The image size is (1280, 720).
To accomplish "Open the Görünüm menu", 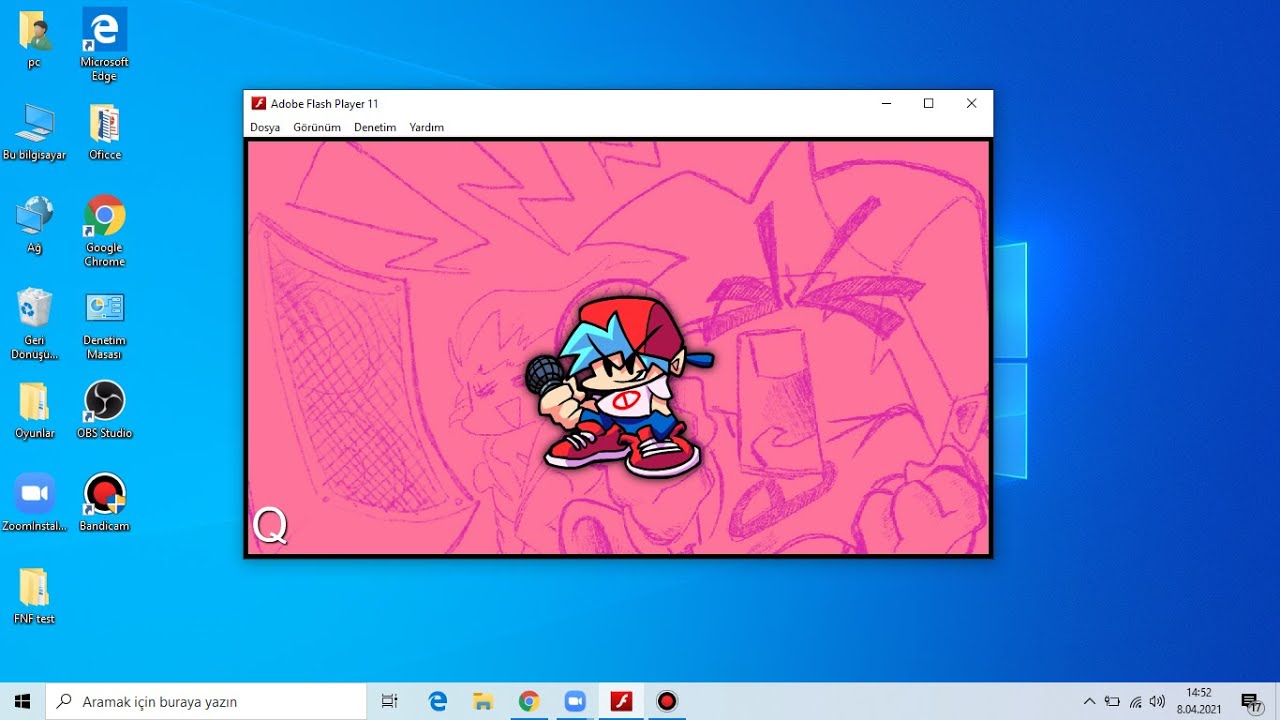I will (x=317, y=127).
